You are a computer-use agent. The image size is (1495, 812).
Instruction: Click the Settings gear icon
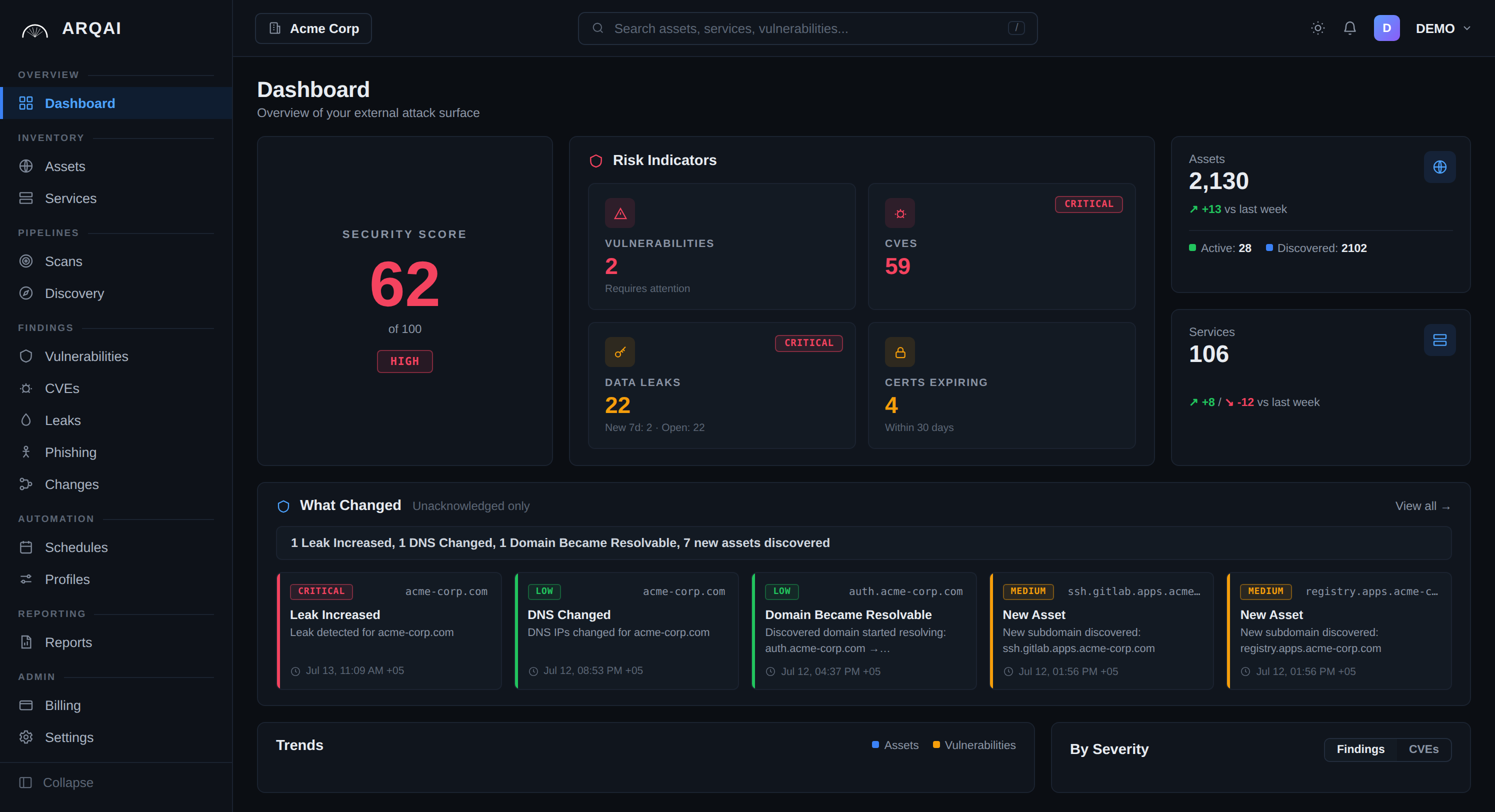(25, 737)
